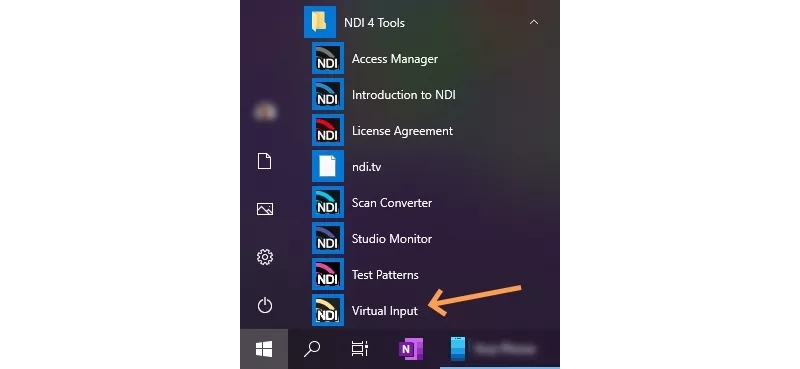Launch Virtual Input via its yellow icon
This screenshot has height=369, width=800.
pos(328,310)
